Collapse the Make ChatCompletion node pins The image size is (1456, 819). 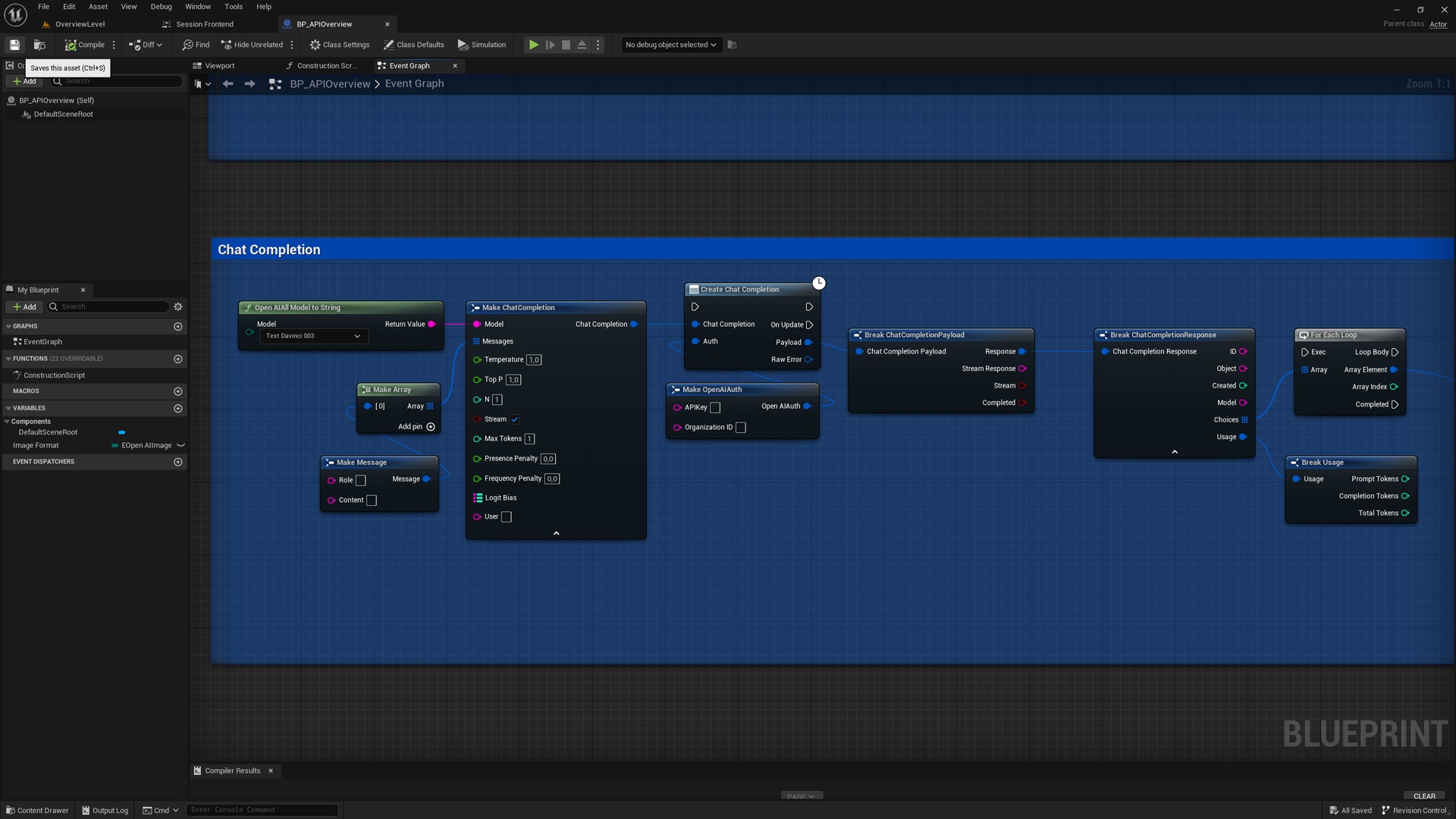click(556, 534)
